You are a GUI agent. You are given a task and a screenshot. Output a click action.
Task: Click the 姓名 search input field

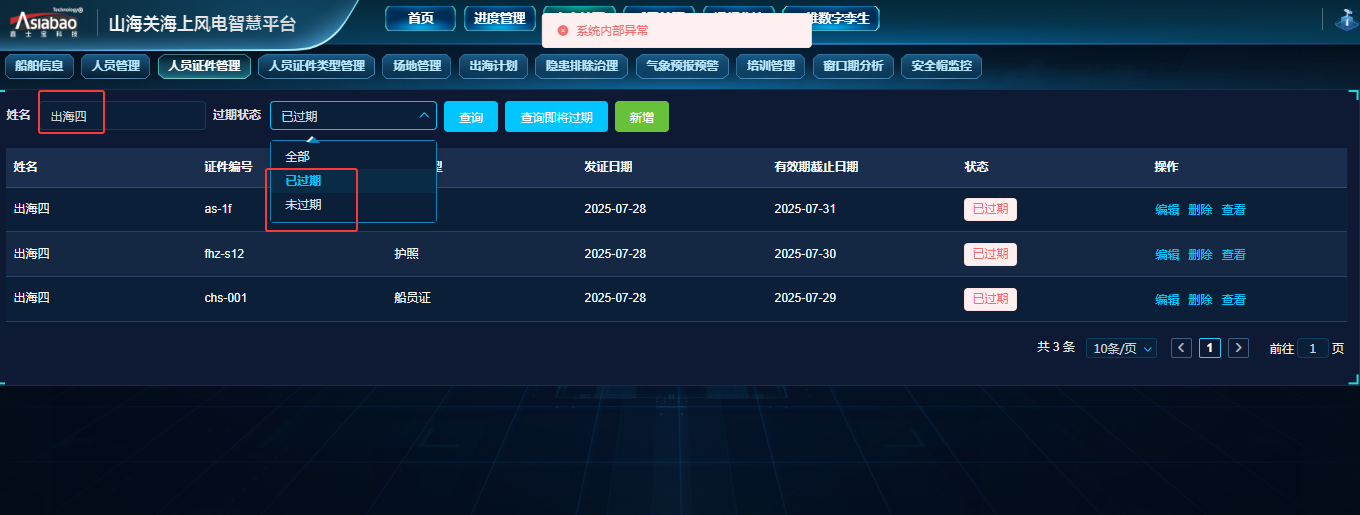(123, 116)
